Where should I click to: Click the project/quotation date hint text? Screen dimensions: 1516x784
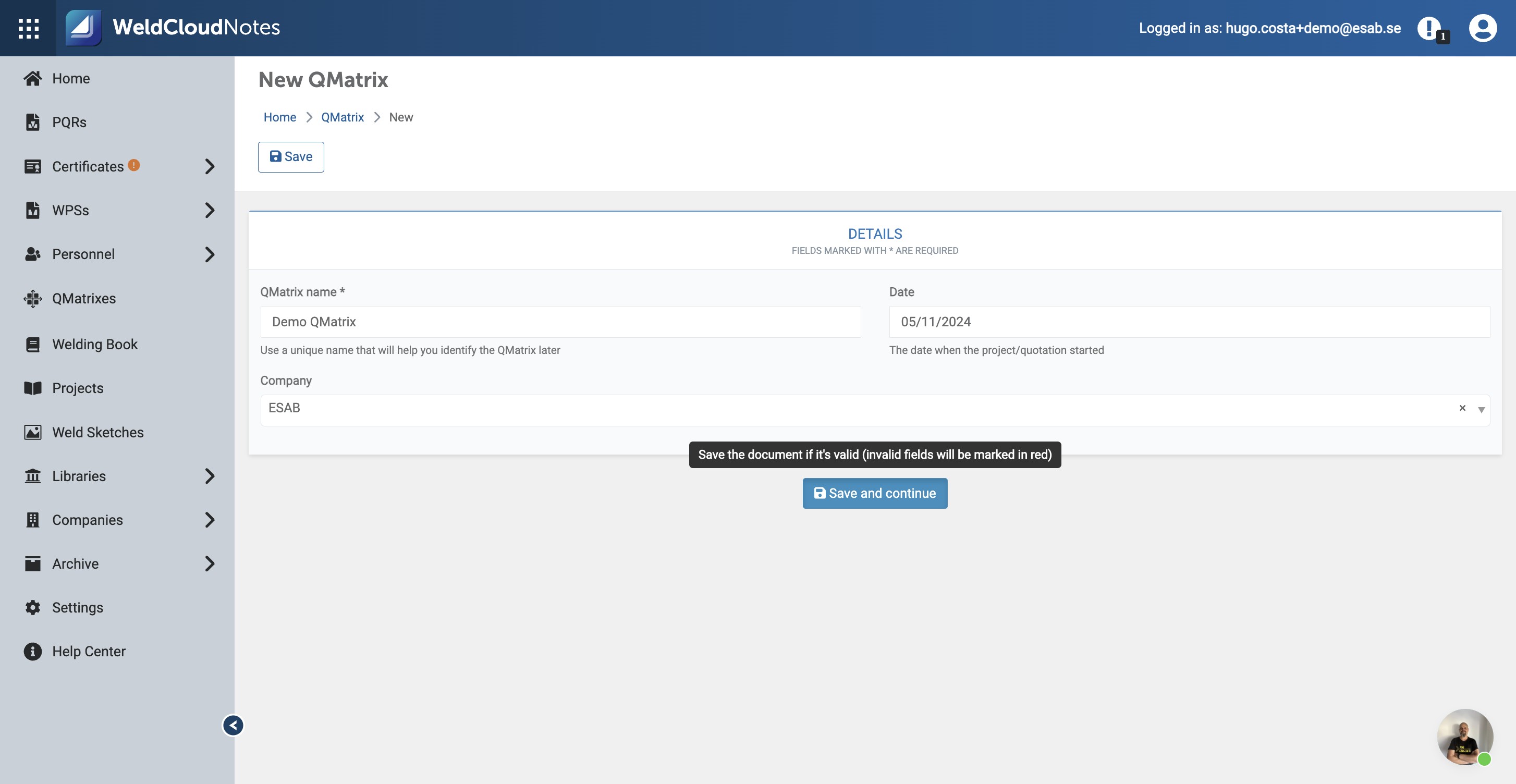tap(996, 350)
